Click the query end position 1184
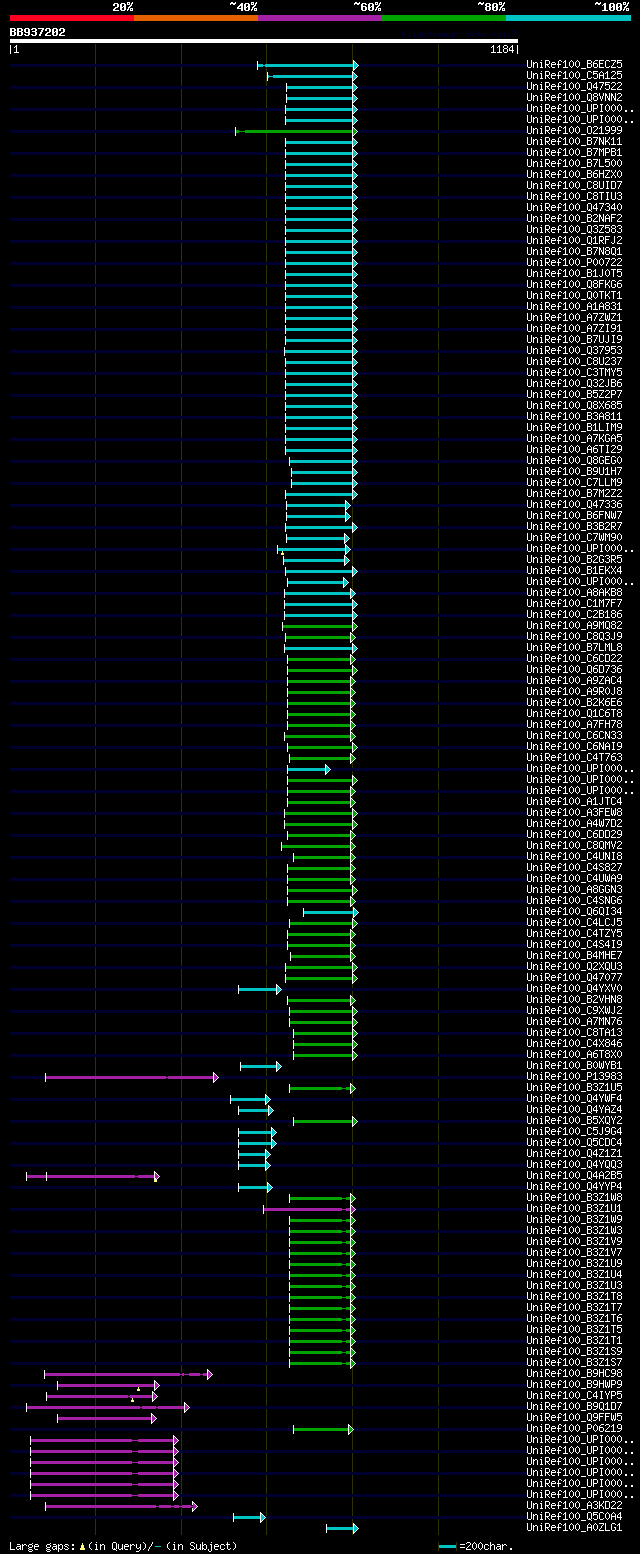 tap(503, 49)
